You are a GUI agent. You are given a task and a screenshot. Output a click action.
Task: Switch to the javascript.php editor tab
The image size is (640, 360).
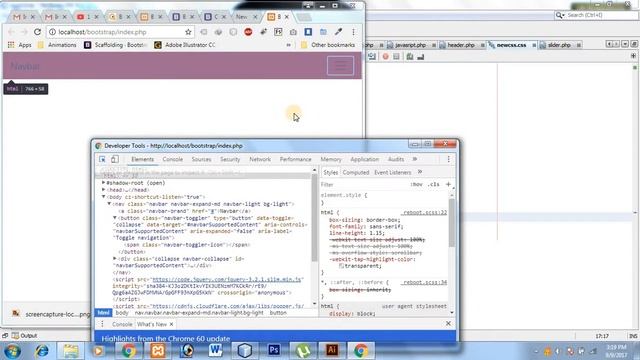[x=410, y=45]
